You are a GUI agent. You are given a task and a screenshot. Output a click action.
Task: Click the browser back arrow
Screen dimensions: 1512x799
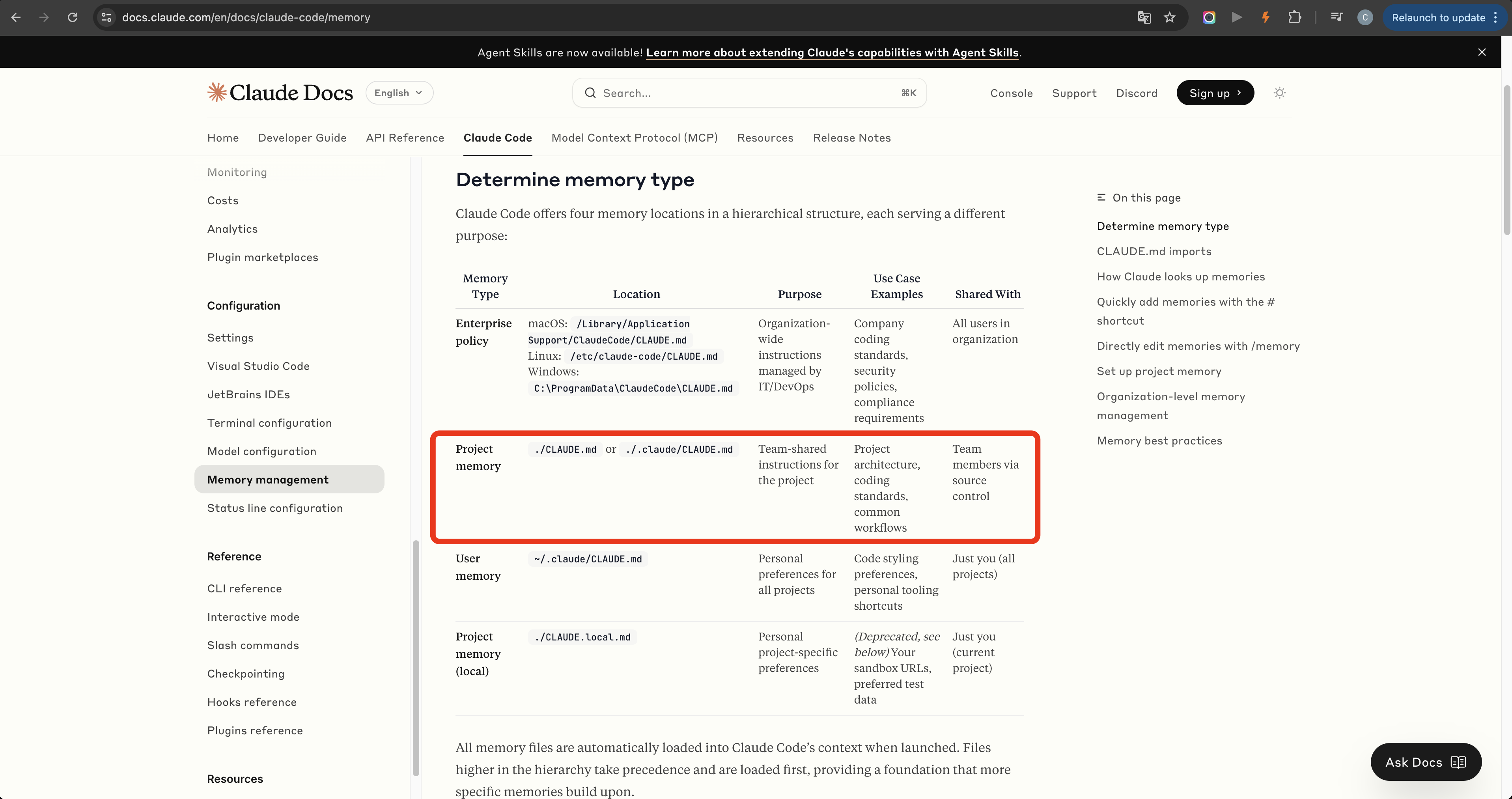point(16,18)
